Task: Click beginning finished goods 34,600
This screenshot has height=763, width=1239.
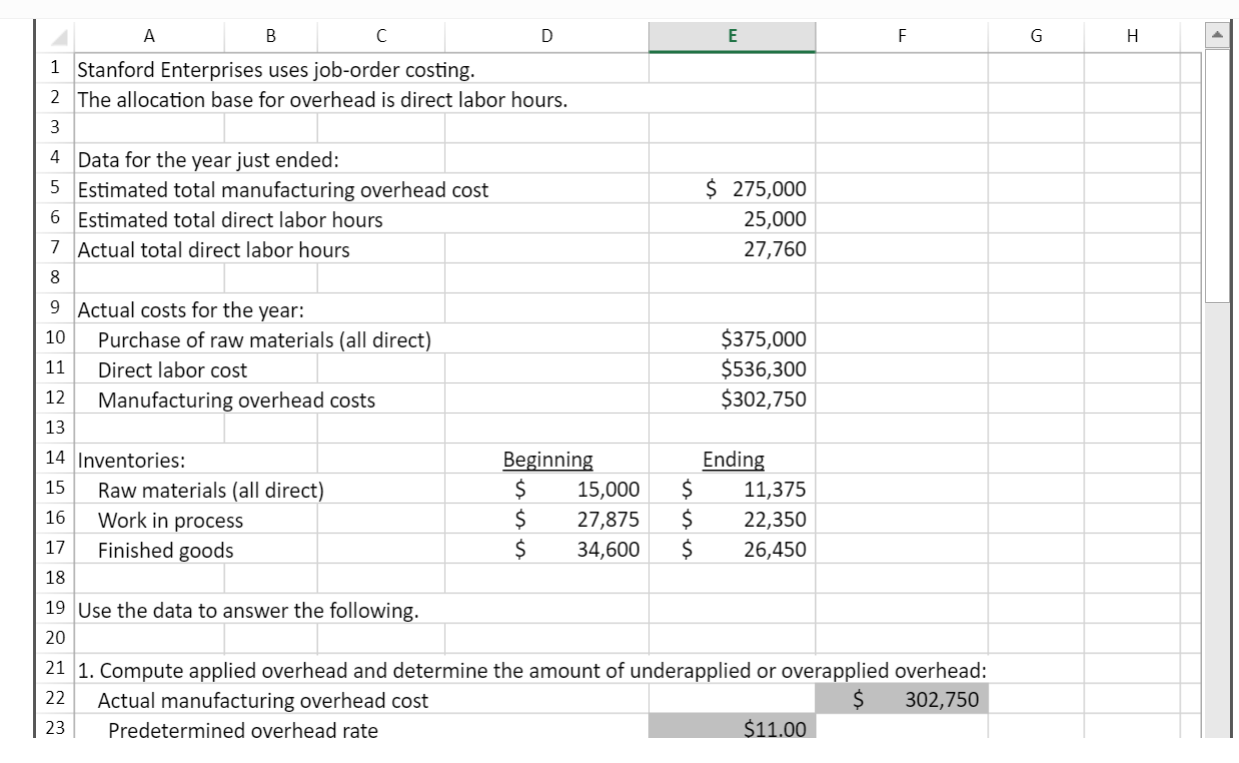Action: pos(547,550)
